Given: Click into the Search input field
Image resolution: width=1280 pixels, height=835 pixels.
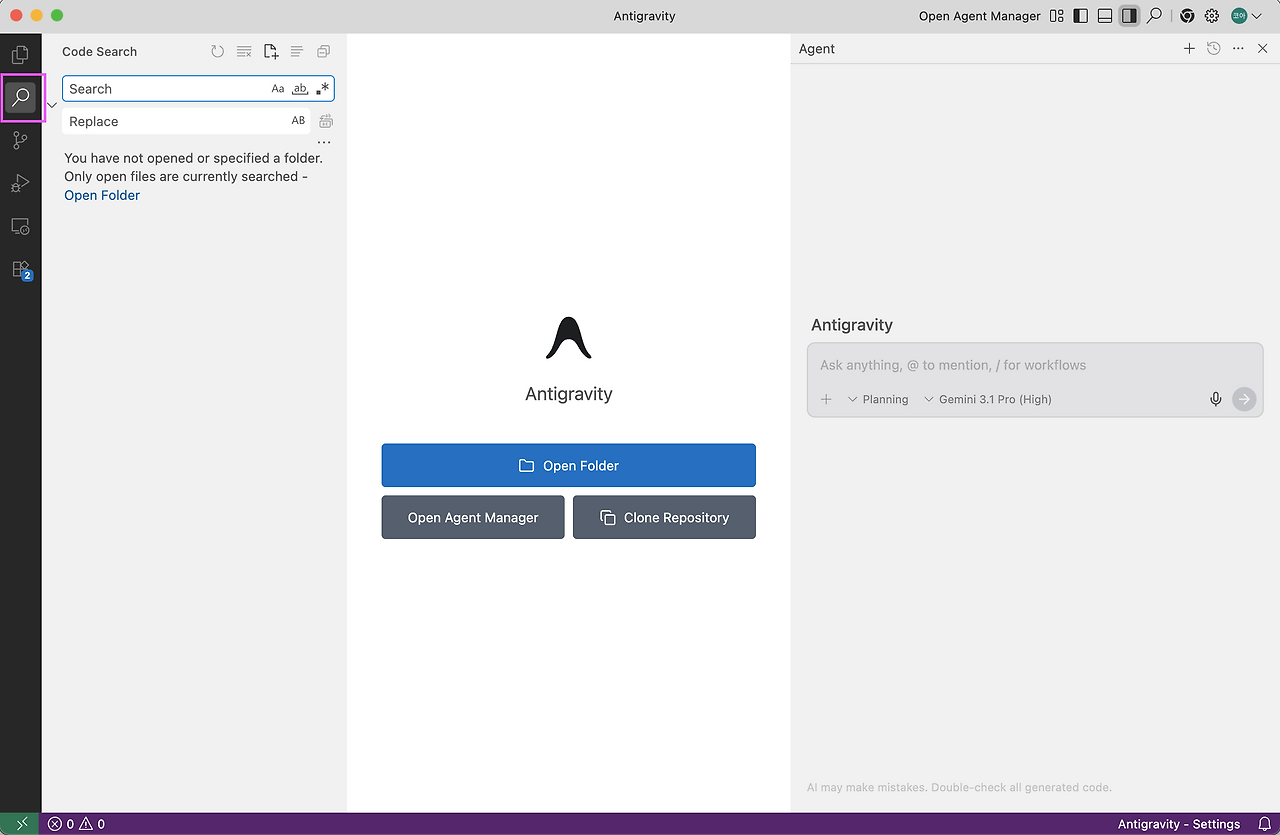Looking at the screenshot, I should click(x=198, y=89).
